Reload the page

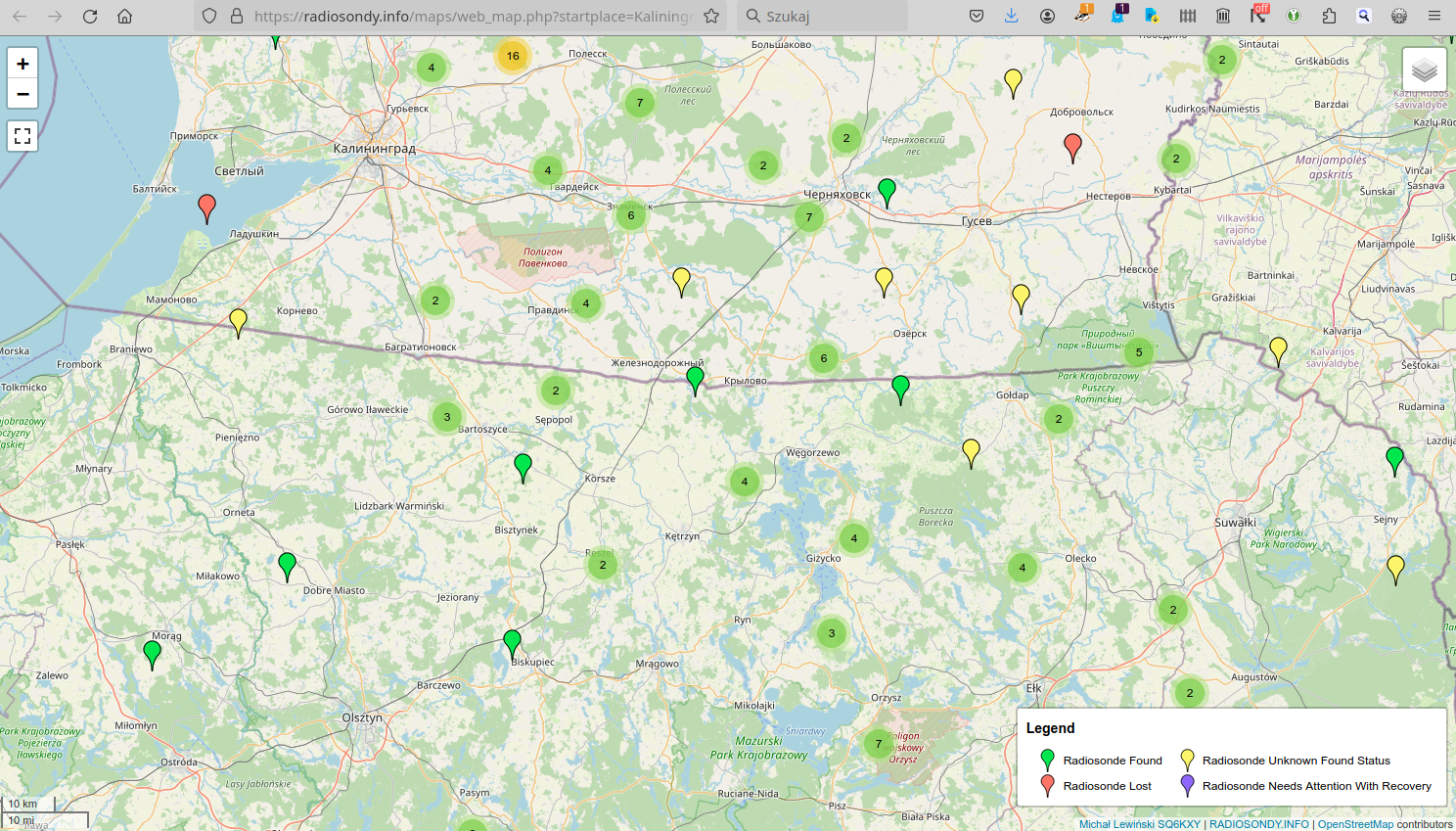click(x=90, y=17)
